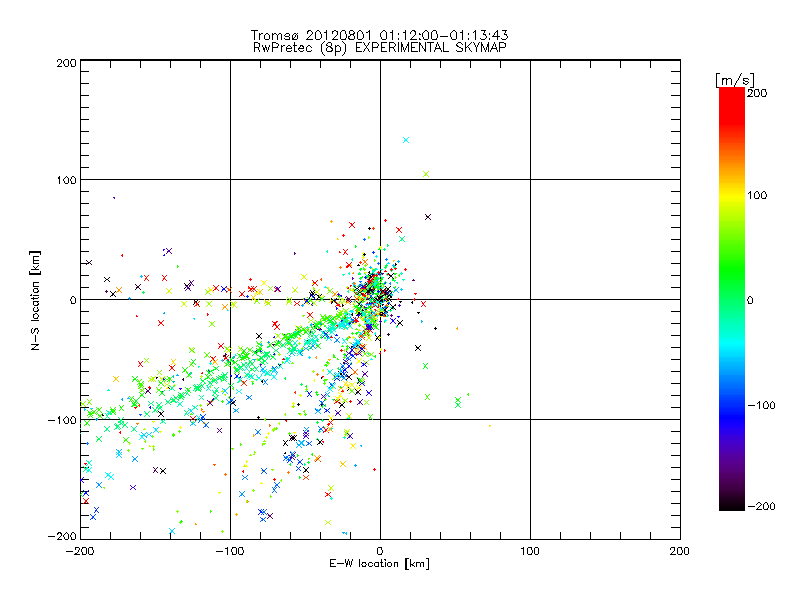
Task: Click the colorbar label '0'
Action: (x=750, y=300)
